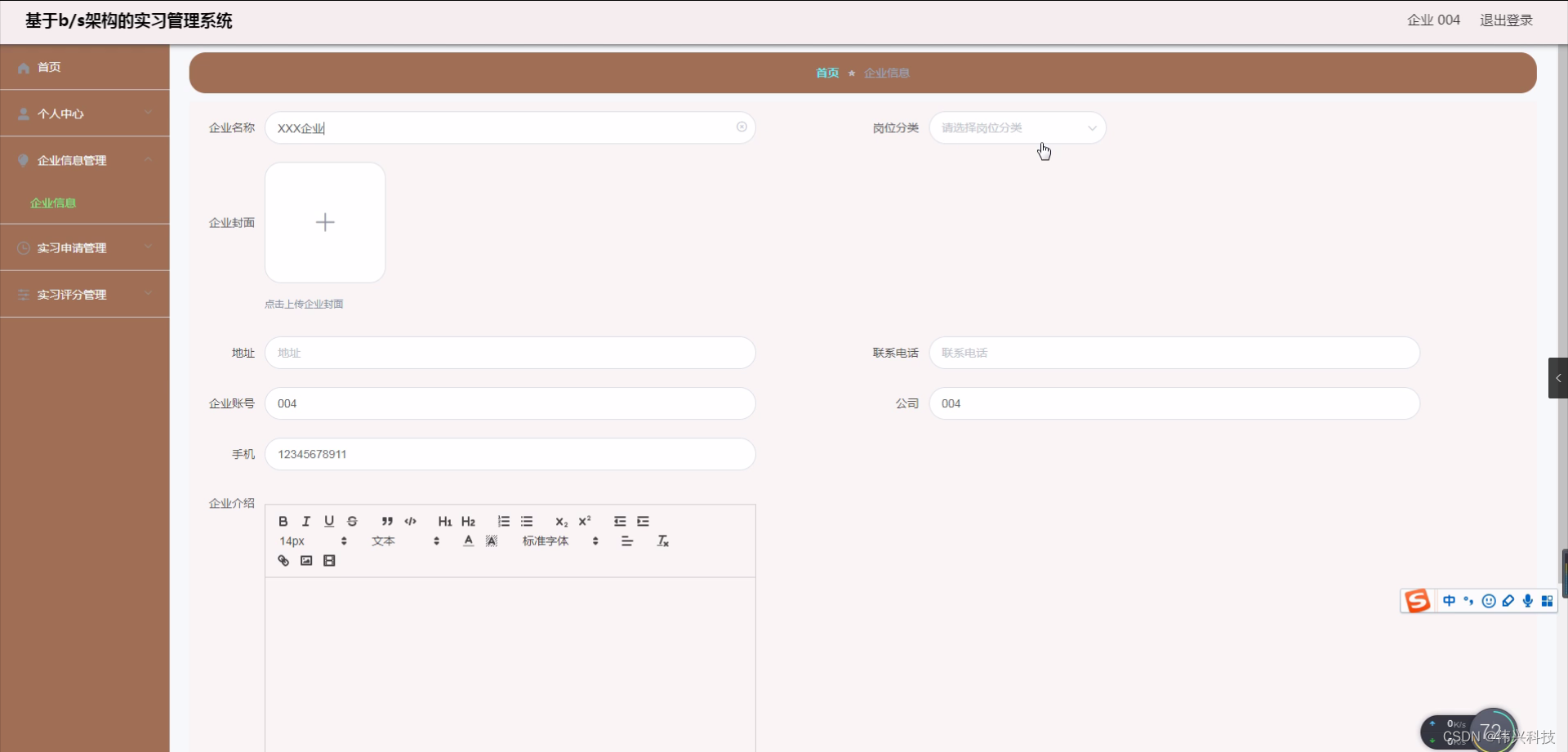Click the 点击上传企业封面 upload link
The image size is (1568, 752).
click(x=304, y=303)
